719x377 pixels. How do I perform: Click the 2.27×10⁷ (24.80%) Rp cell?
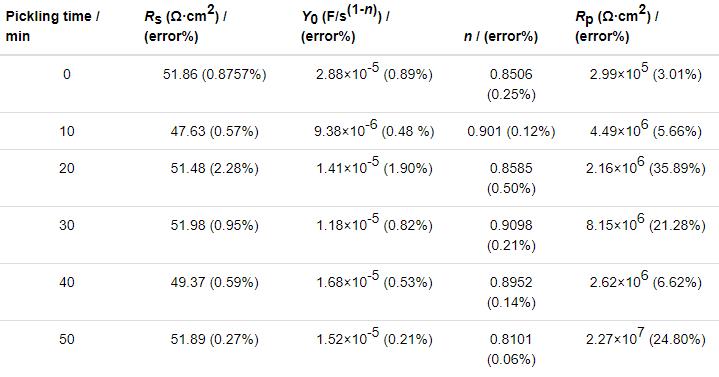click(x=646, y=337)
